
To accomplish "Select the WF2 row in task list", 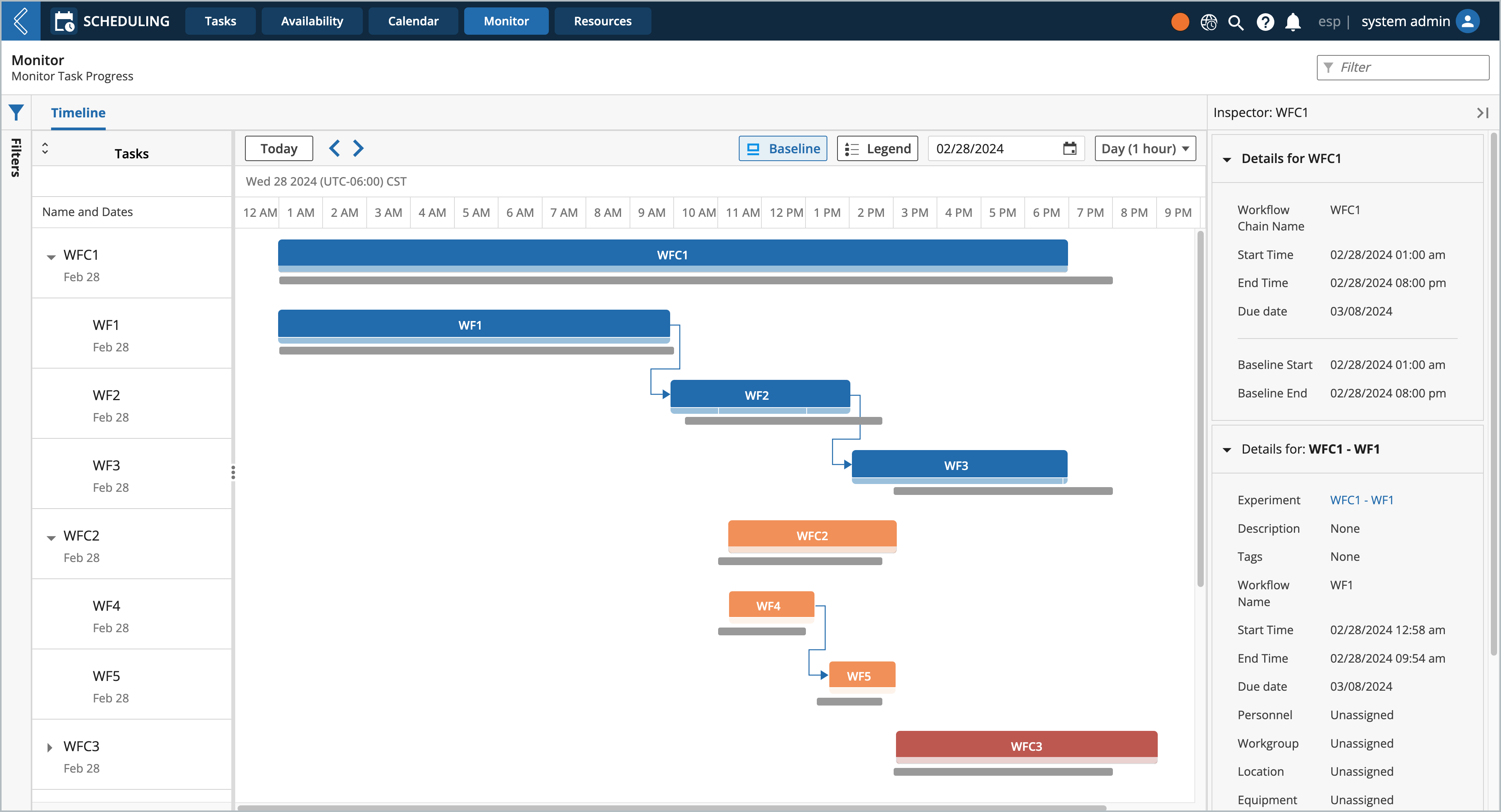I will 132,404.
